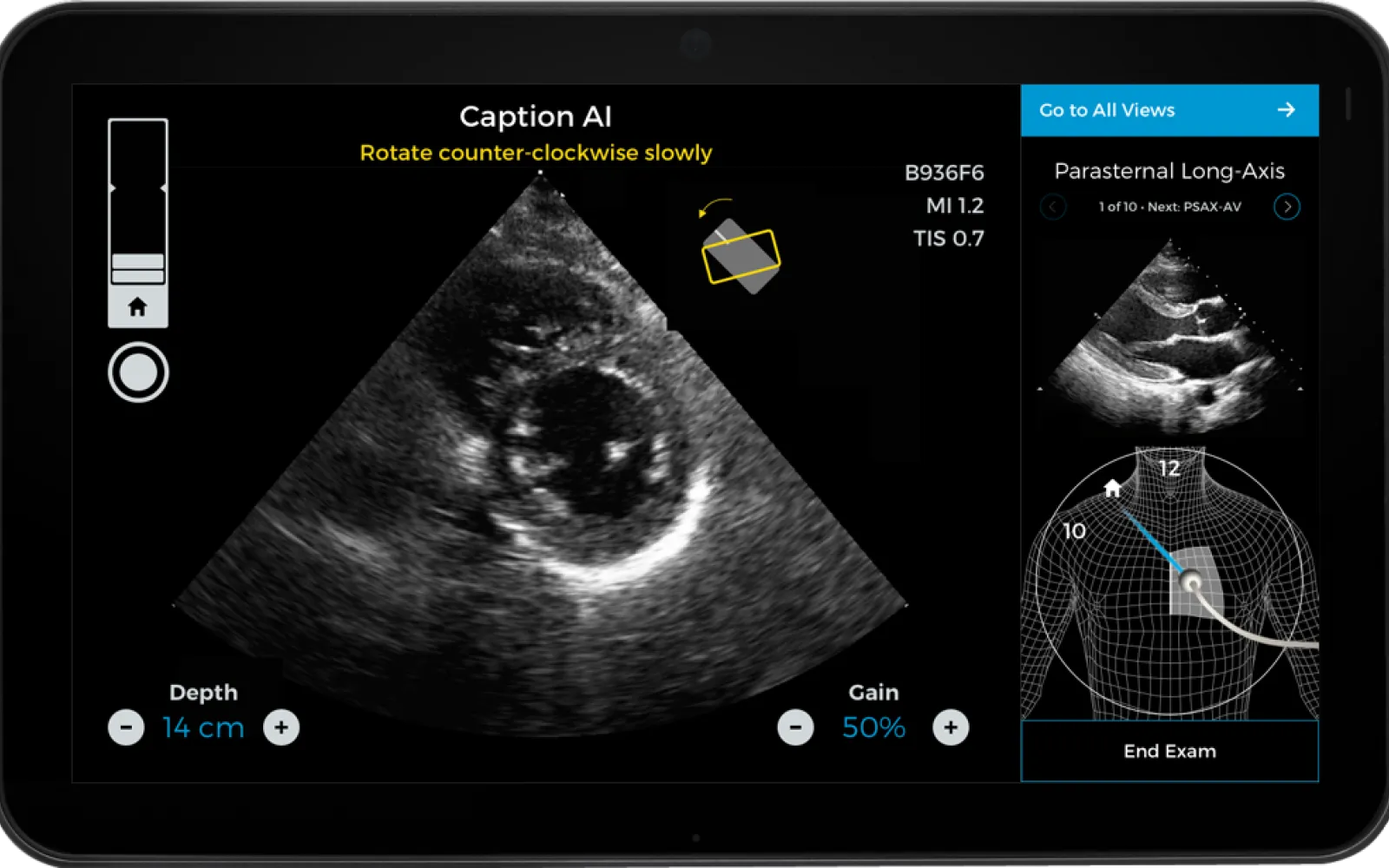
Task: Click the Depth label
Action: [x=203, y=693]
